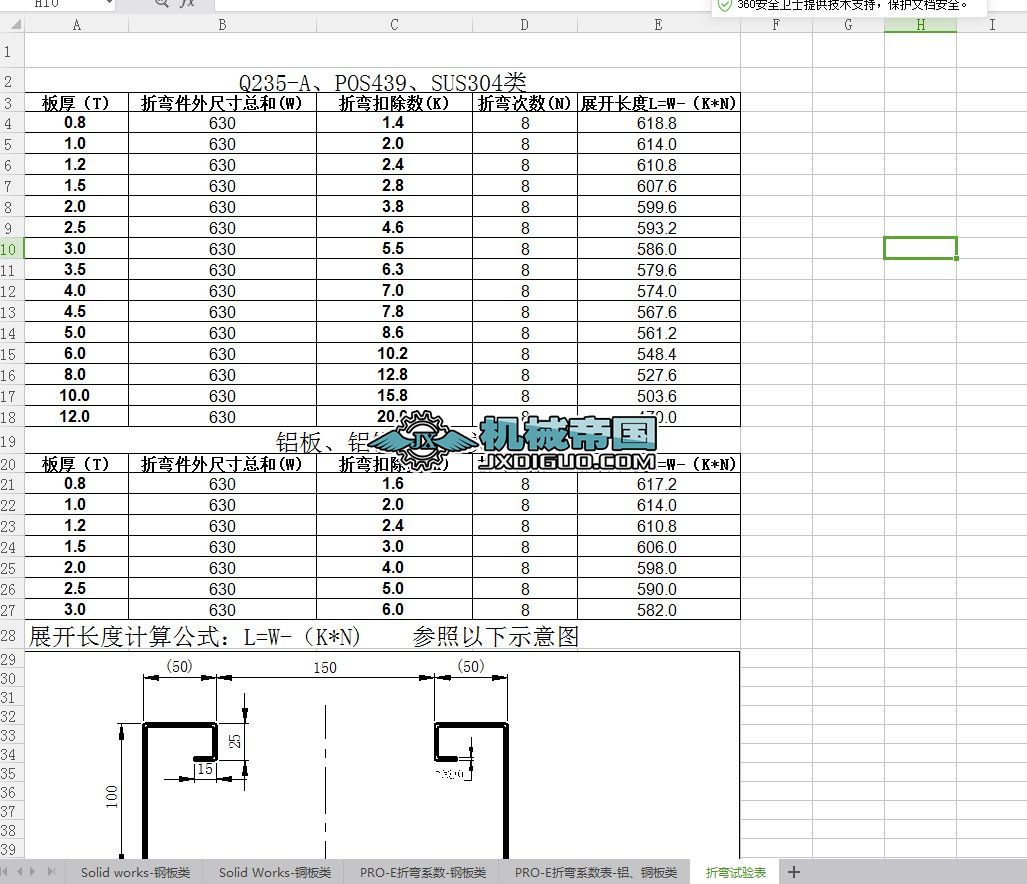Select the cell showing 598.0

tap(658, 568)
